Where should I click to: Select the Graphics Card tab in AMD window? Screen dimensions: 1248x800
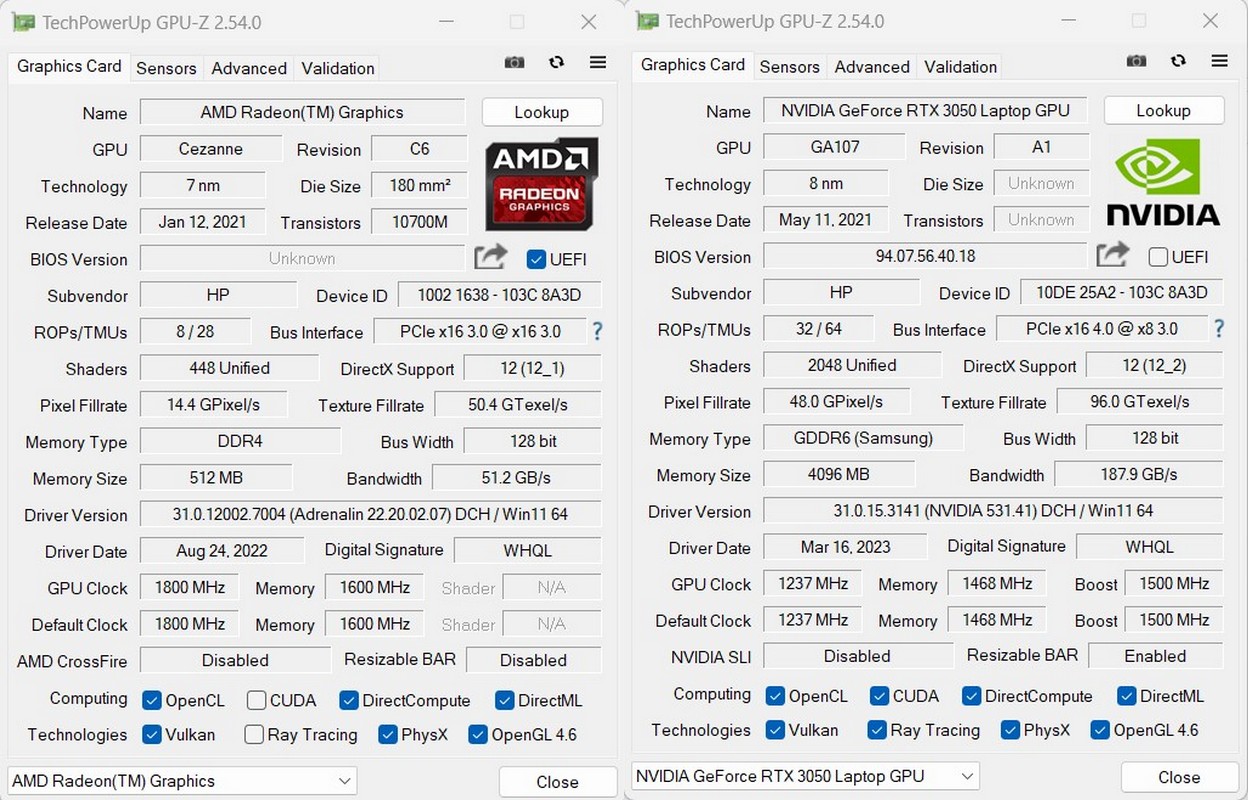point(69,66)
